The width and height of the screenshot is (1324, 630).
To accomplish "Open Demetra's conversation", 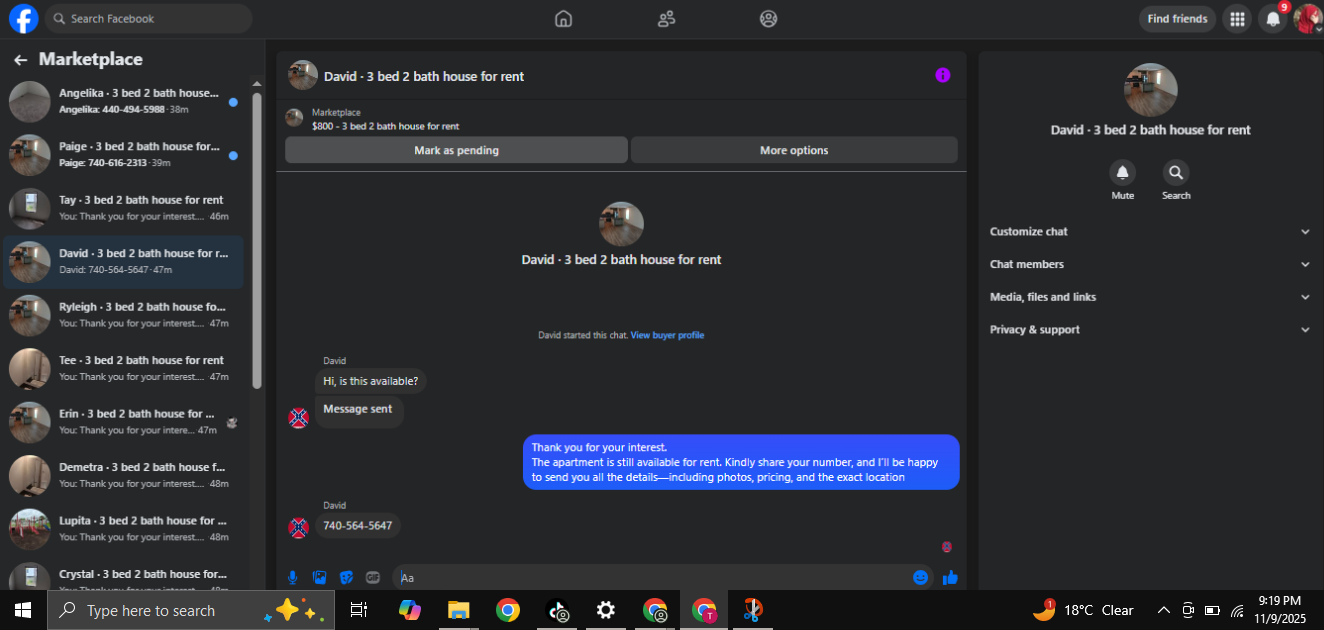I will (124, 475).
